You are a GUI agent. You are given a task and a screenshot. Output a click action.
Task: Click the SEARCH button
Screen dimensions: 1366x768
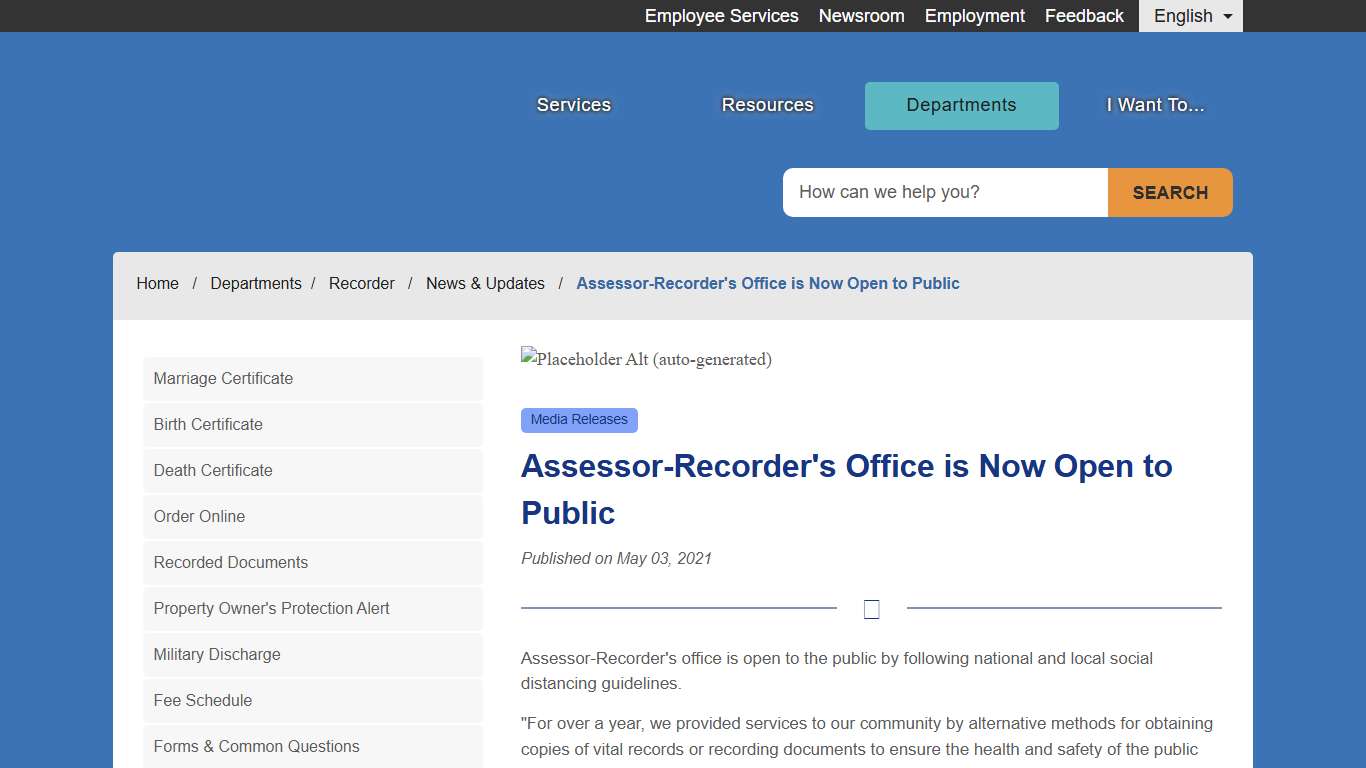(x=1169, y=192)
